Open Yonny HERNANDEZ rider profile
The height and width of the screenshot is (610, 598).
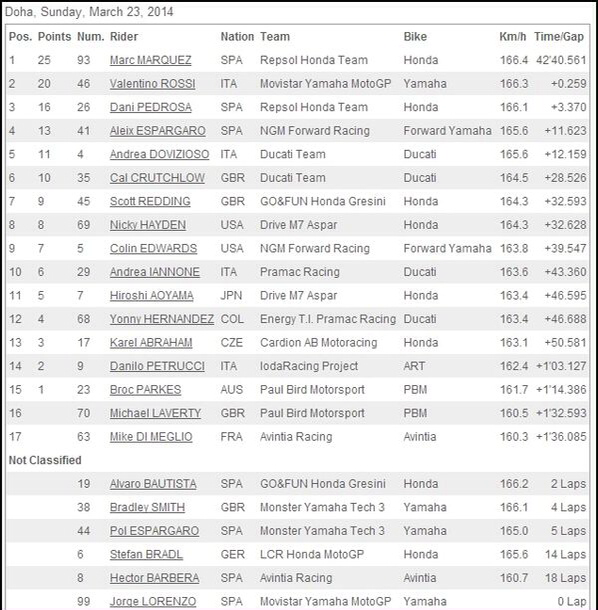tap(162, 319)
